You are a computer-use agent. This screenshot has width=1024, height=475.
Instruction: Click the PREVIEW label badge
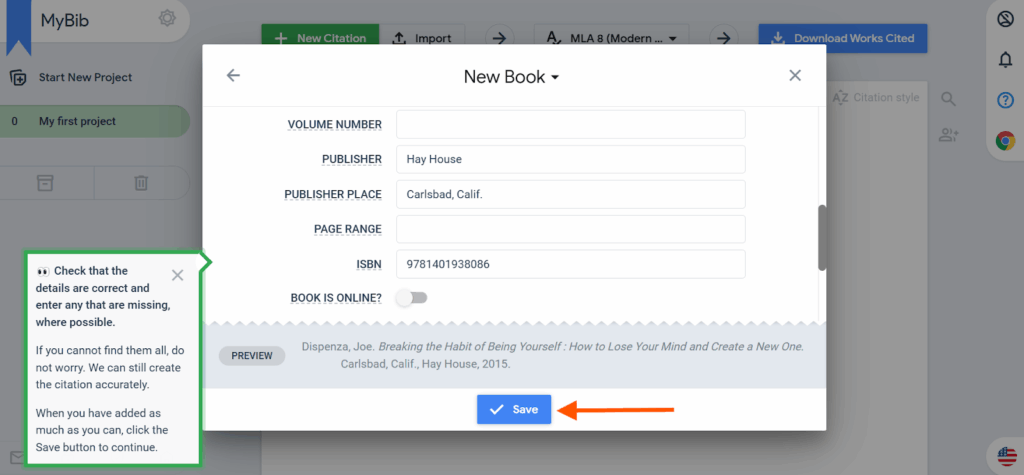(x=252, y=356)
